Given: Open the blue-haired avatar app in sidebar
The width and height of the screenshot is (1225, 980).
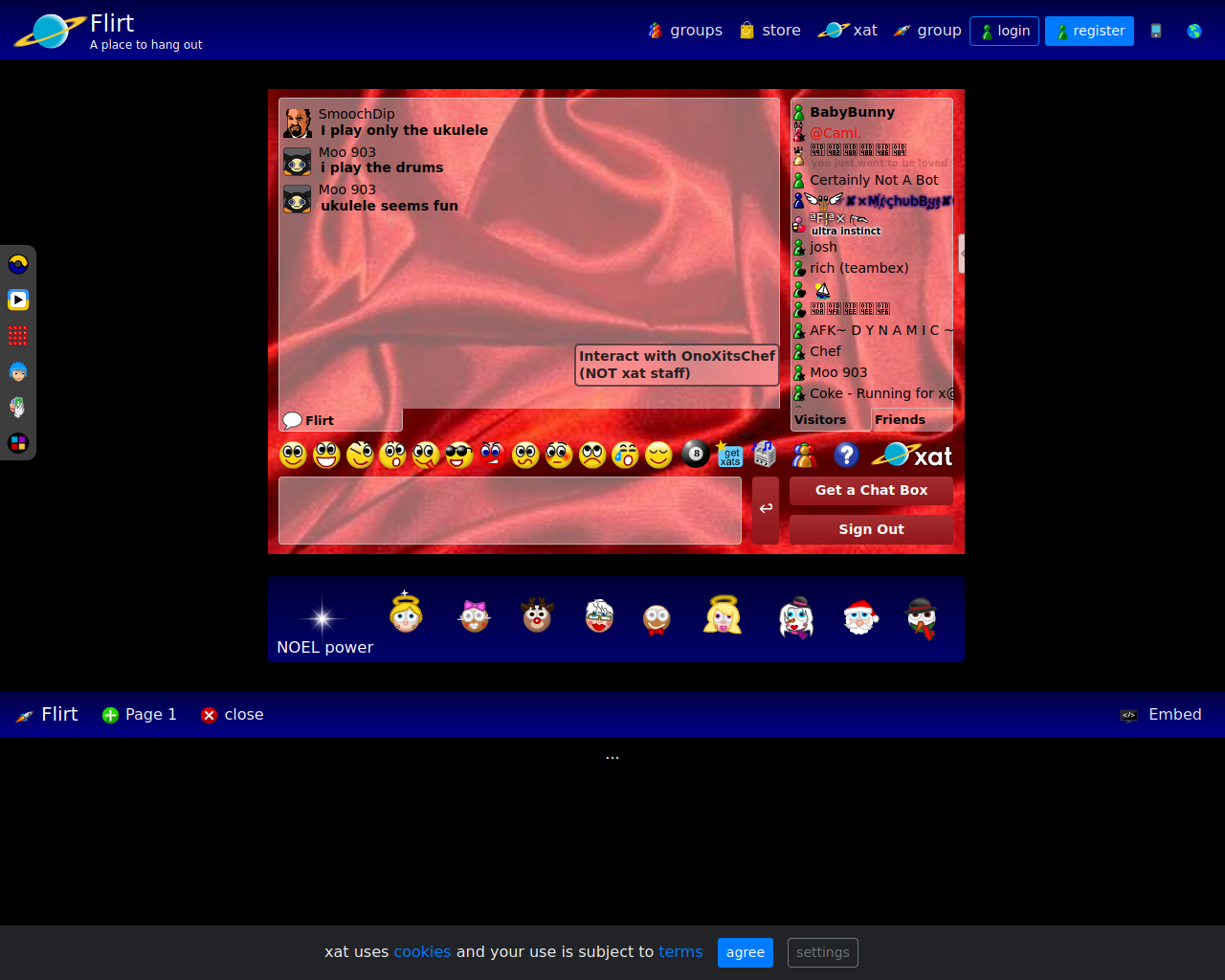Looking at the screenshot, I should (18, 371).
